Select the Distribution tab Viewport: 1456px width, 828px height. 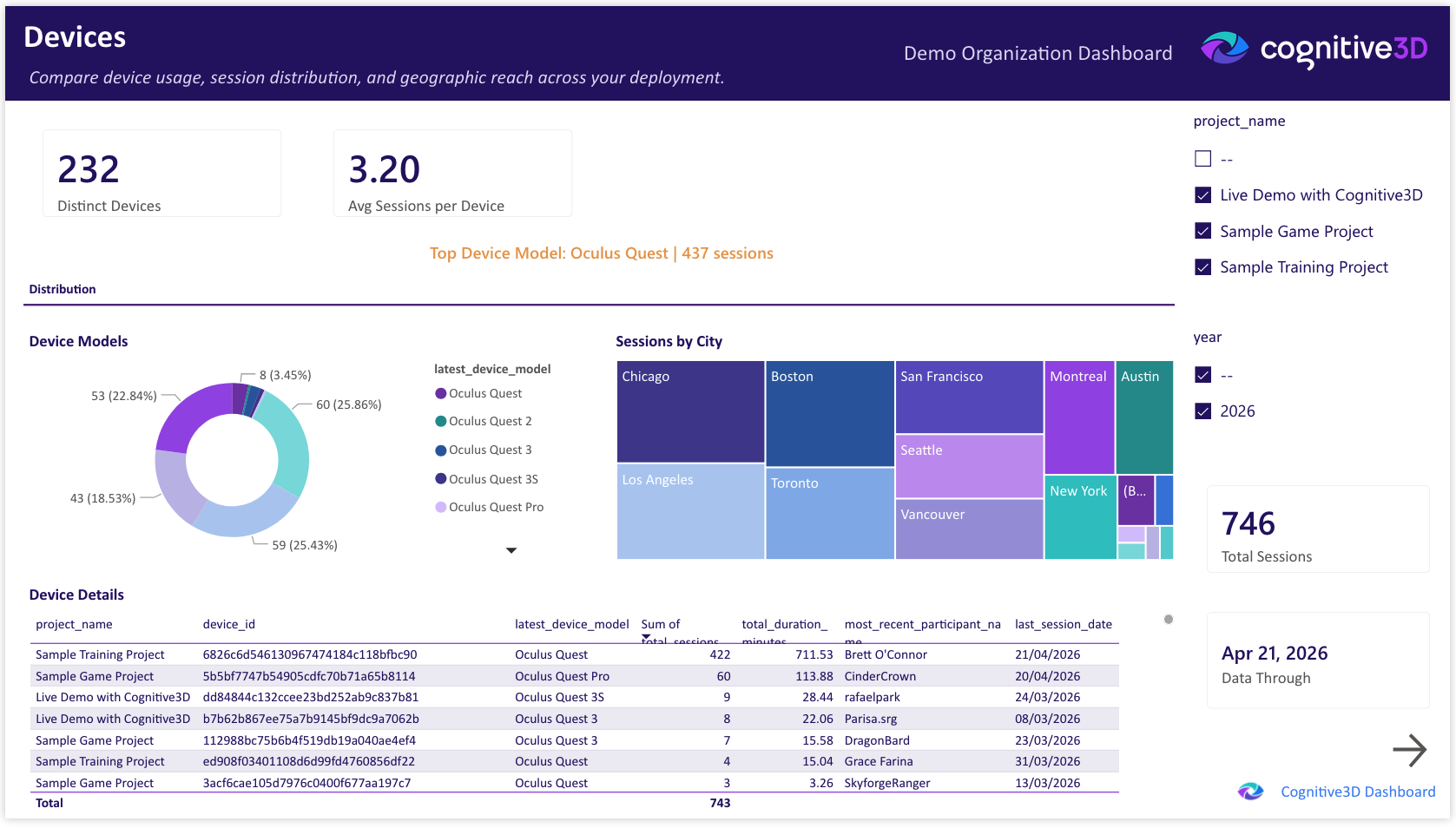(62, 288)
